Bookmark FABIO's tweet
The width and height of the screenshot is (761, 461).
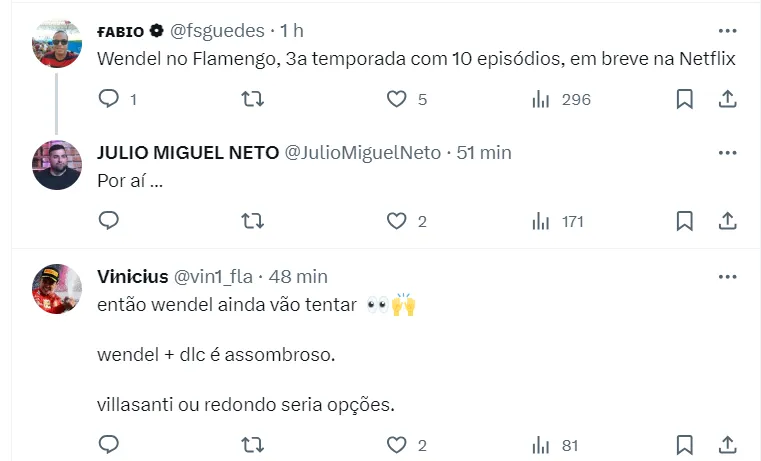point(685,99)
